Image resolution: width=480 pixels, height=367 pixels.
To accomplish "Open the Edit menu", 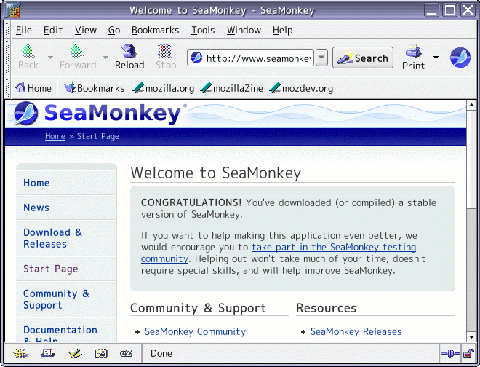I will (53, 30).
